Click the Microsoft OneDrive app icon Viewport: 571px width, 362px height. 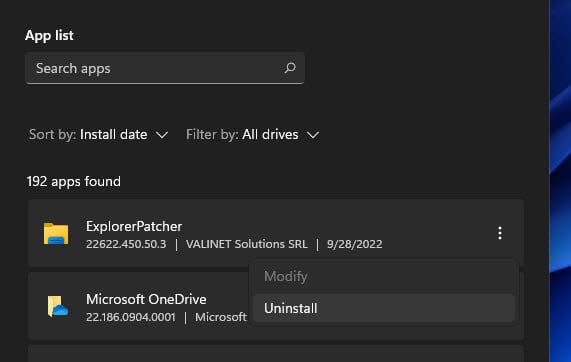coord(58,306)
